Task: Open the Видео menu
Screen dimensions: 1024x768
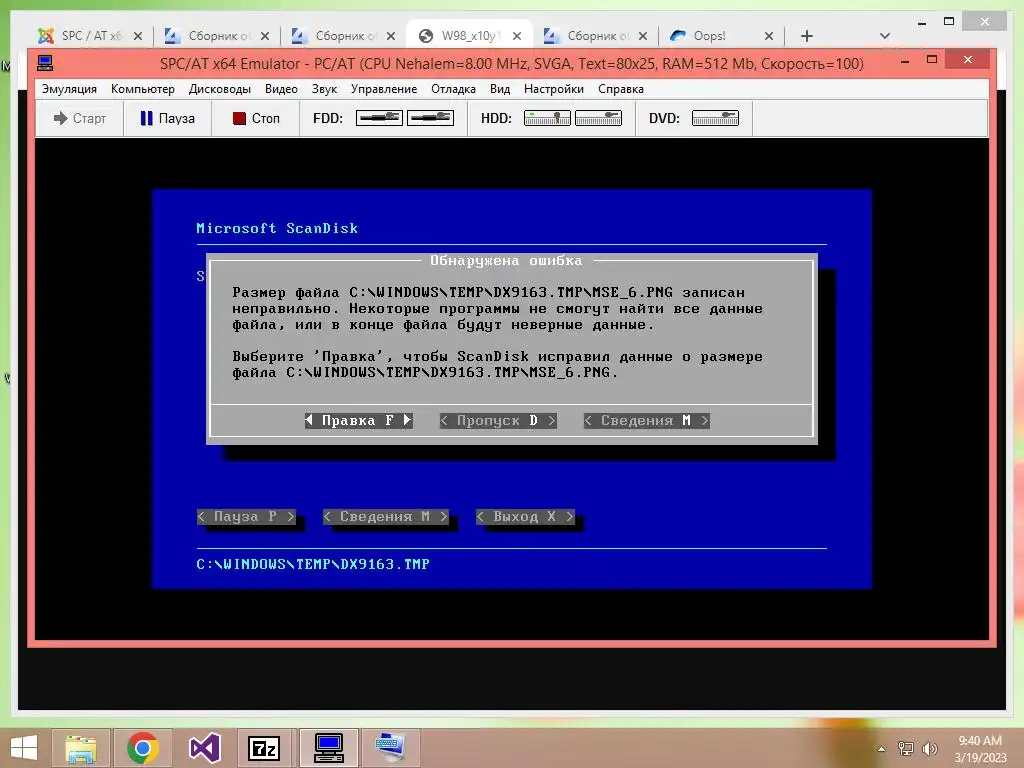Action: tap(281, 89)
